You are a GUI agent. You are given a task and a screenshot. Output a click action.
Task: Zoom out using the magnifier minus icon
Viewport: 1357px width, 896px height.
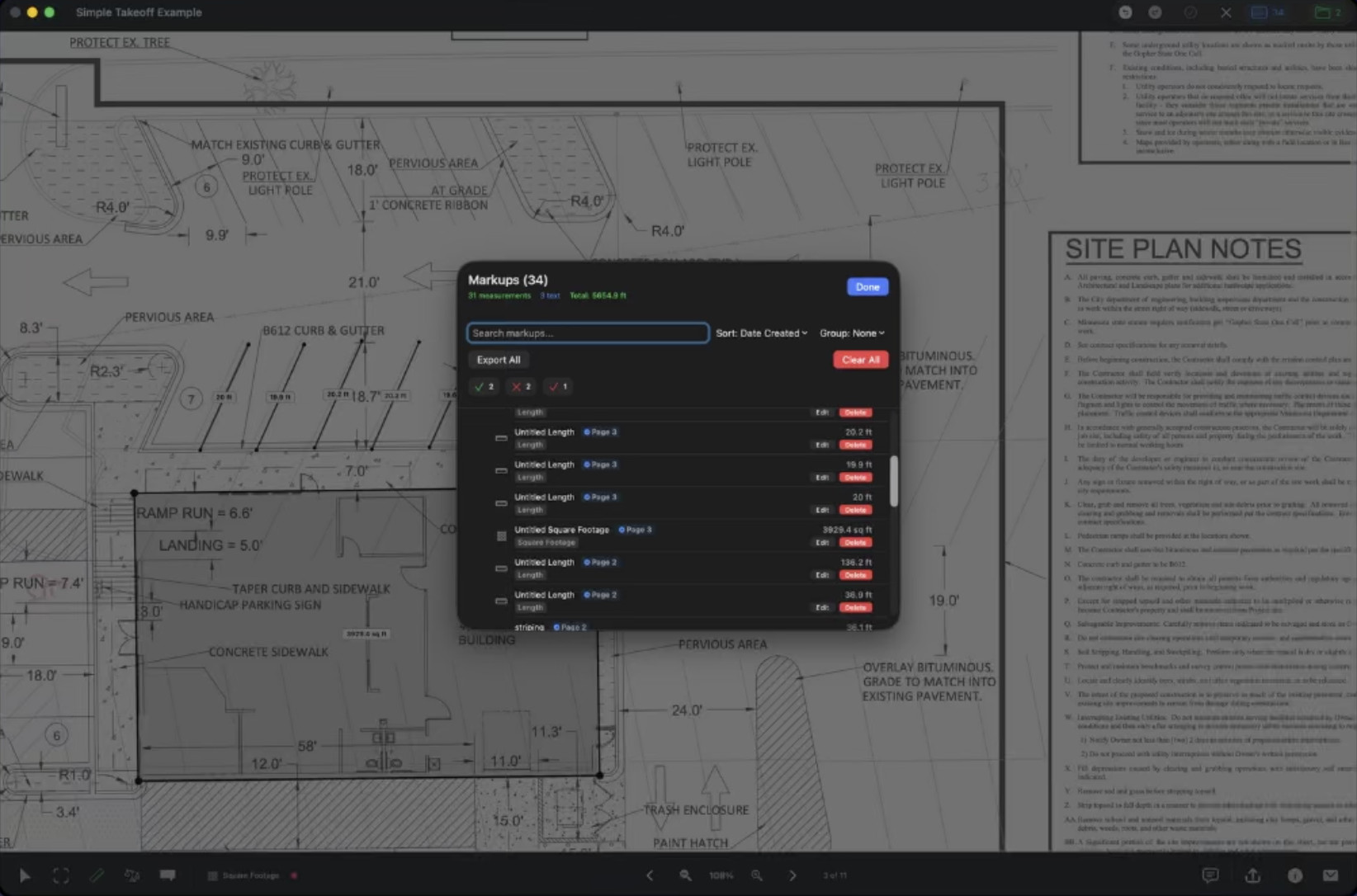tap(685, 875)
